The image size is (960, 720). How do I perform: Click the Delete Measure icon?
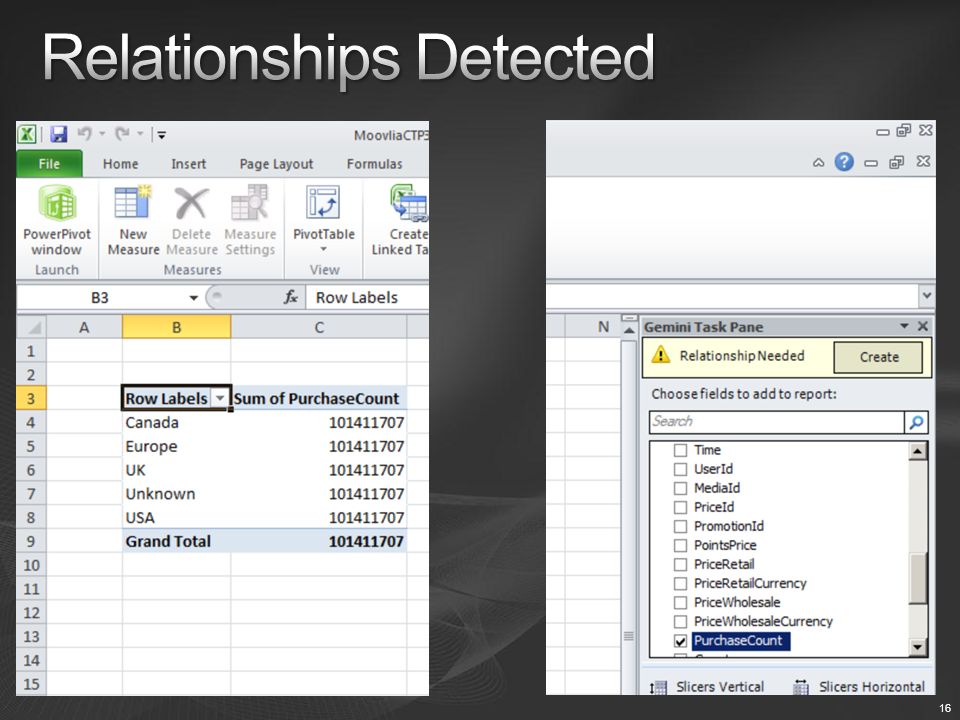[x=192, y=204]
